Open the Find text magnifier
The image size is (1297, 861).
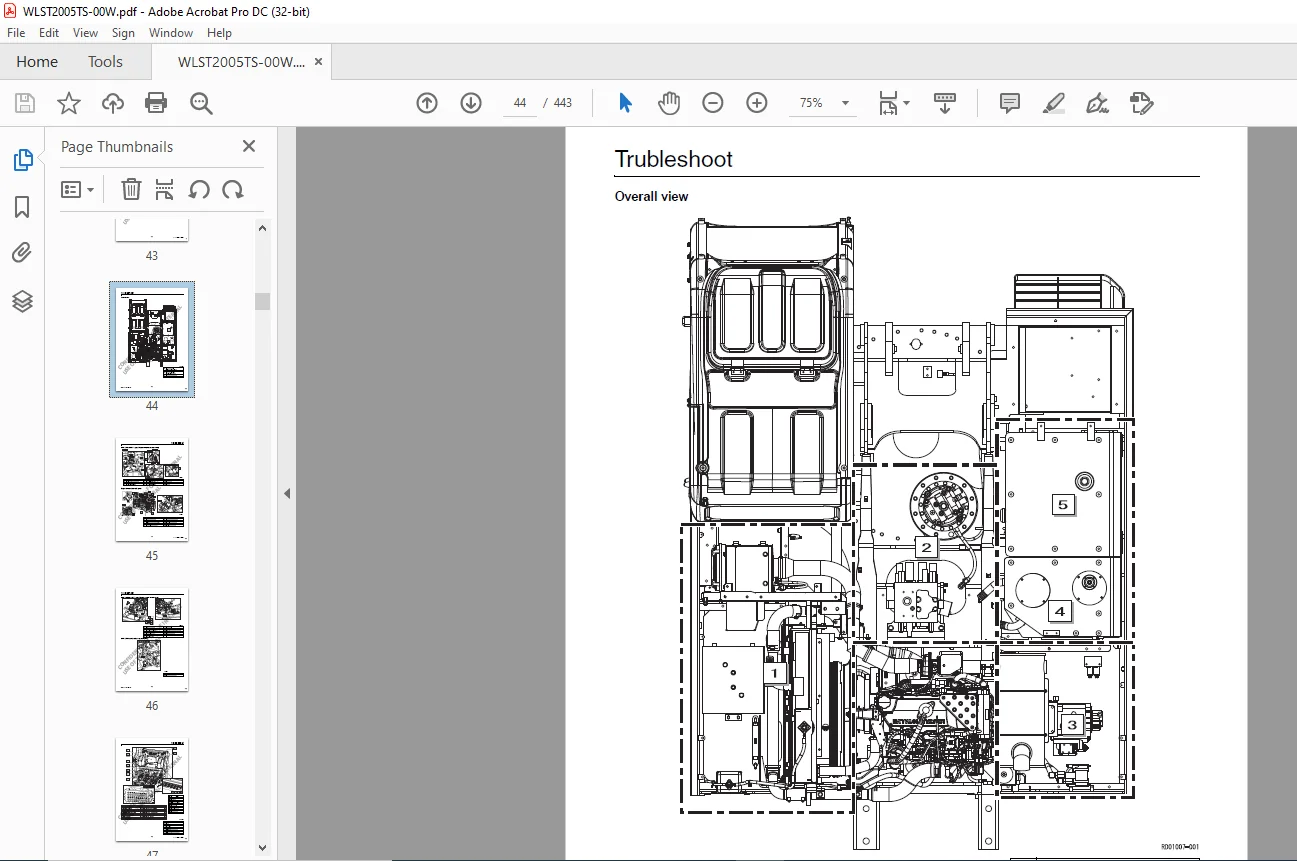pos(201,103)
